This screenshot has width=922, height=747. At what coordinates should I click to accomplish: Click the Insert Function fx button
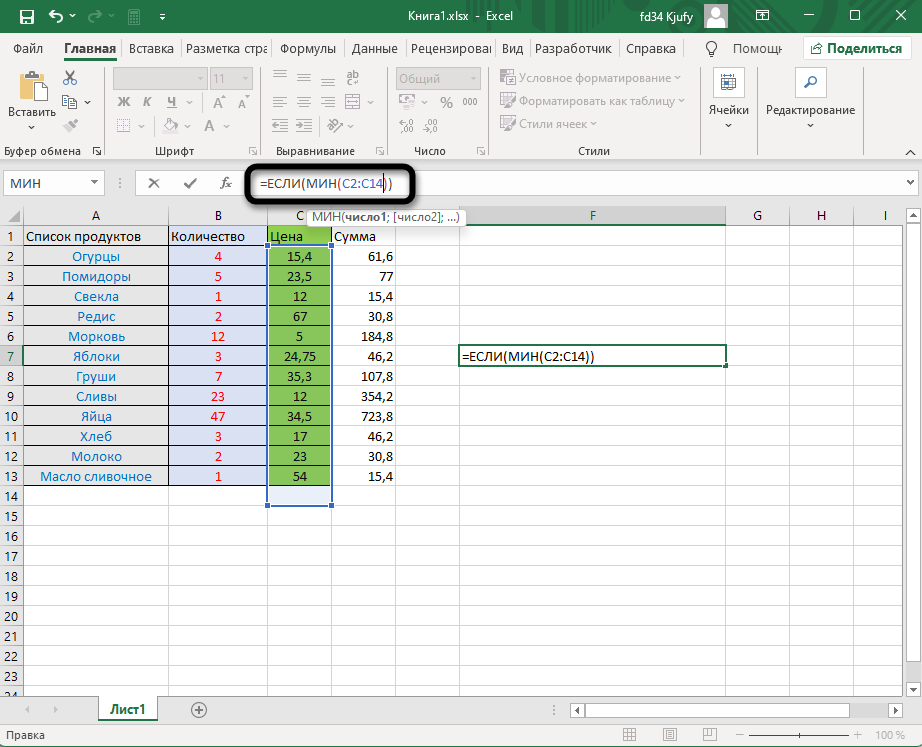(x=226, y=184)
